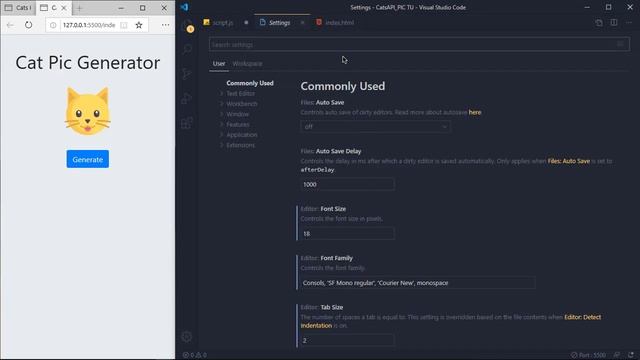This screenshot has width=640, height=360.
Task: Click Tab Size field showing 2
Action: pyautogui.click(x=347, y=340)
